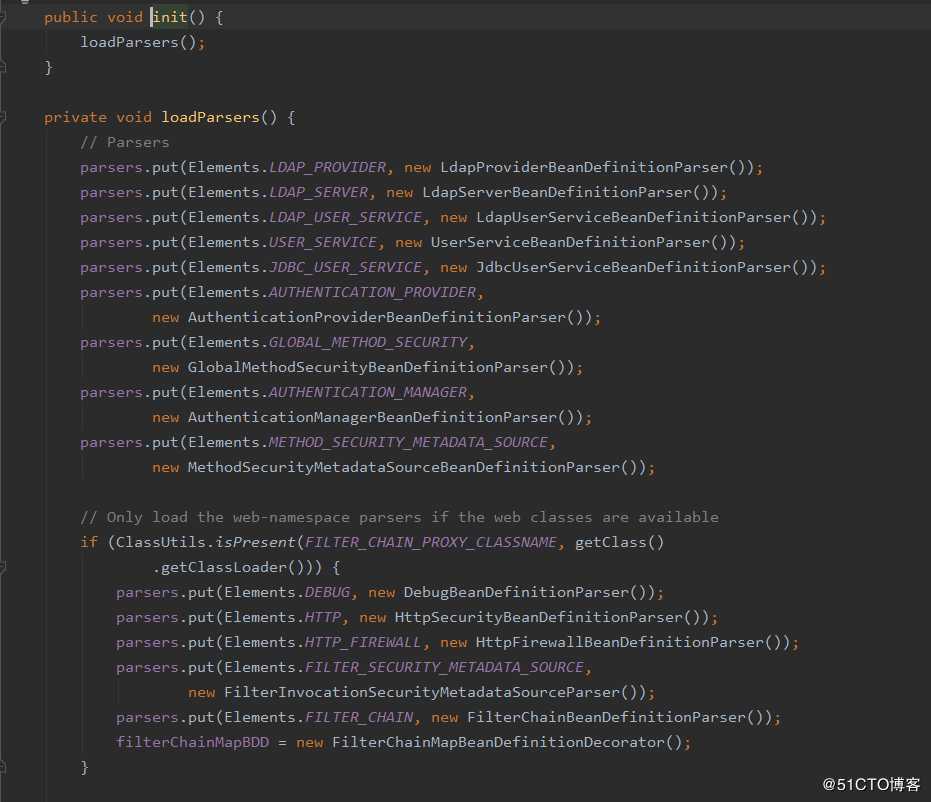Click the USER_SERVICE constant on its own line
The image size is (931, 802).
point(323,242)
